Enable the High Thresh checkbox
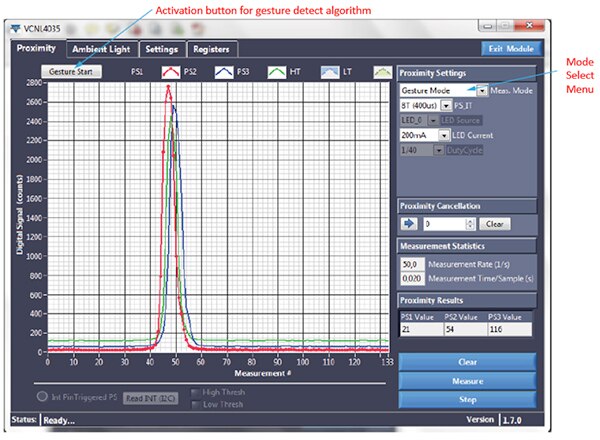This screenshot has width=600, height=440. pos(196,392)
